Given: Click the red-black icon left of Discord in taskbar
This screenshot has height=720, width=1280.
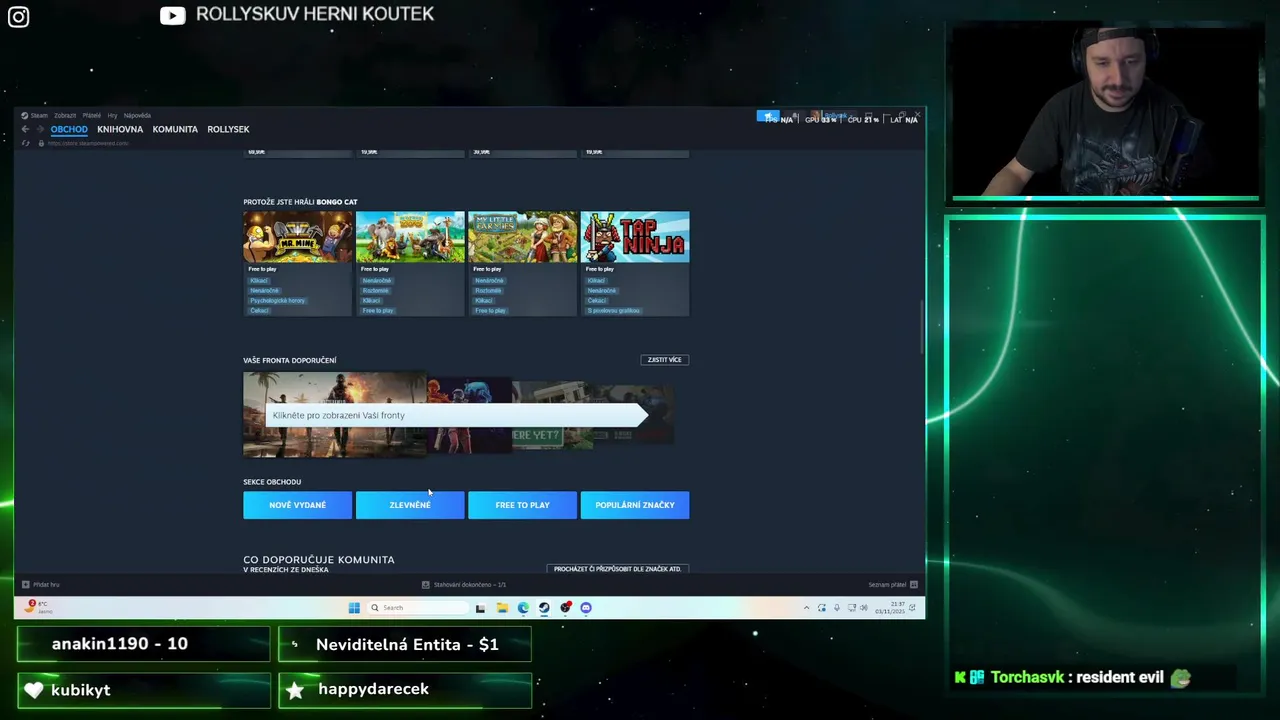Looking at the screenshot, I should [565, 607].
